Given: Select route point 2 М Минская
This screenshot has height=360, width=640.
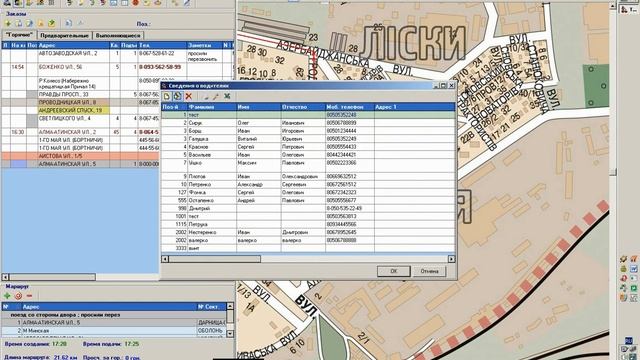Looking at the screenshot, I should (x=113, y=331).
